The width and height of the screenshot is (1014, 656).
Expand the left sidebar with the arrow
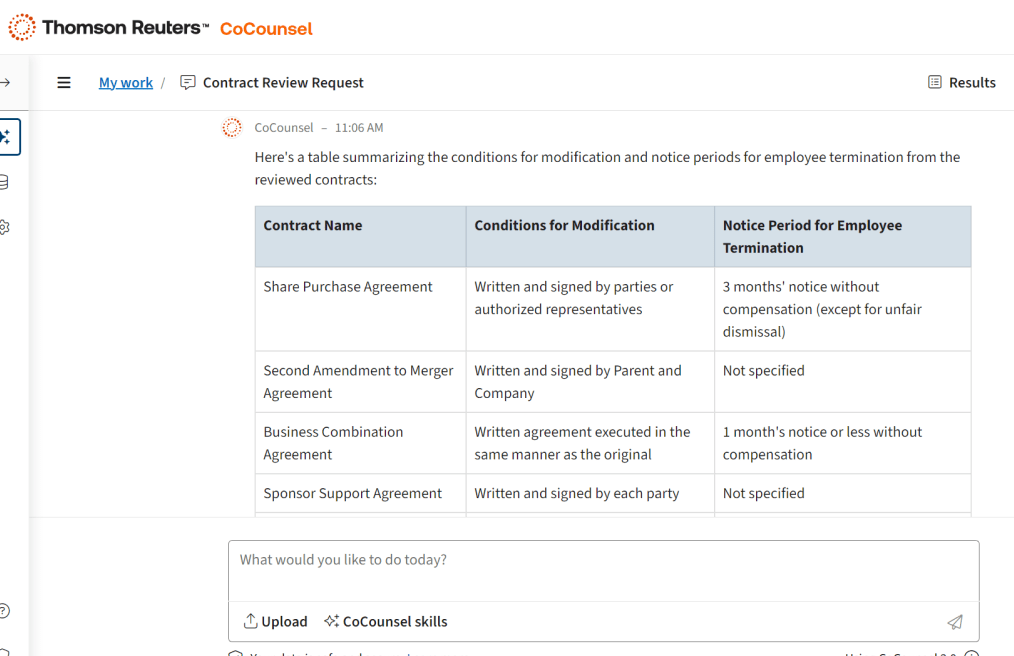coord(6,83)
